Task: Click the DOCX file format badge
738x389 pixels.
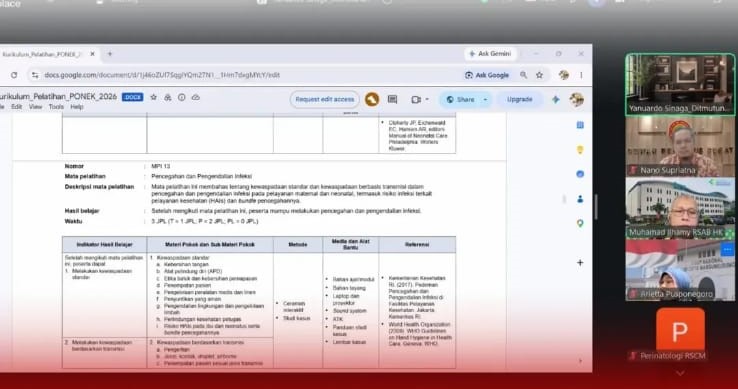Action: (132, 97)
